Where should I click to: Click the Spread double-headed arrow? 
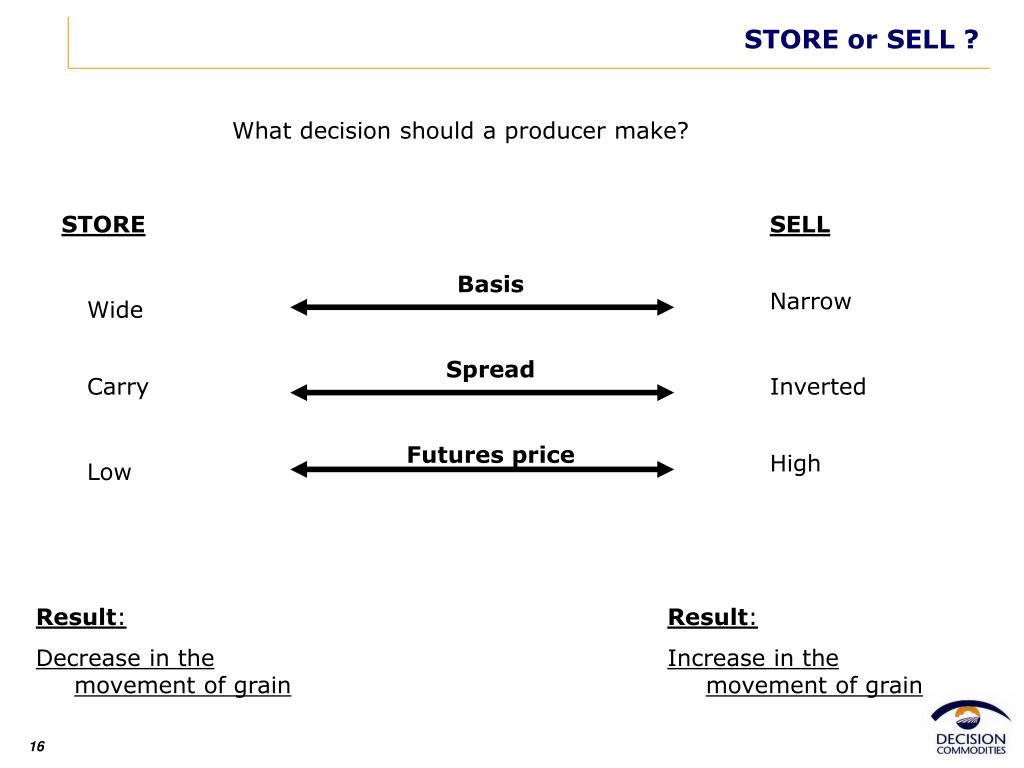point(482,392)
